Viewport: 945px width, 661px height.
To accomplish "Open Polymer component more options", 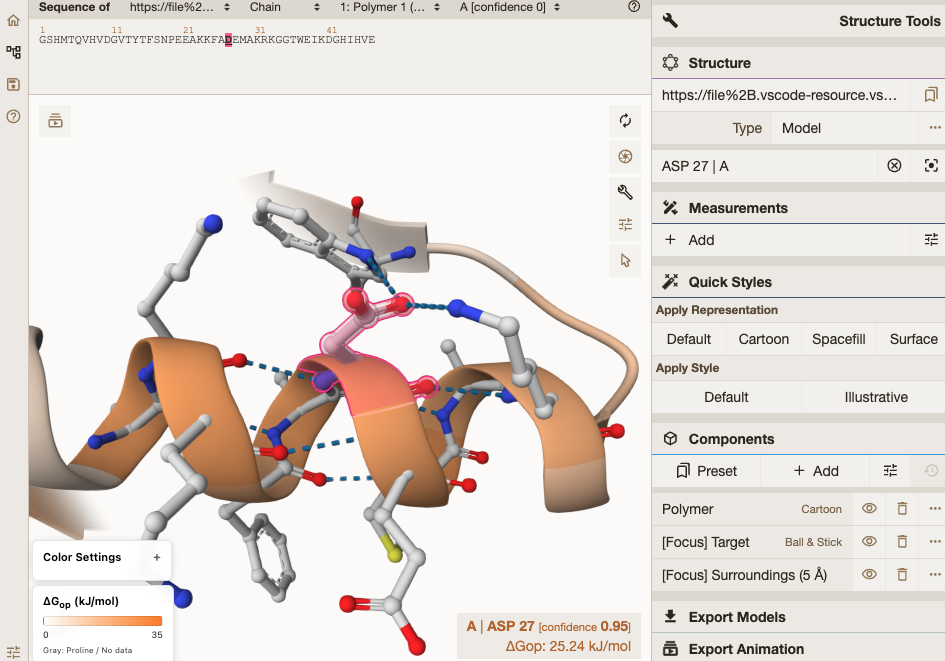I will point(934,509).
